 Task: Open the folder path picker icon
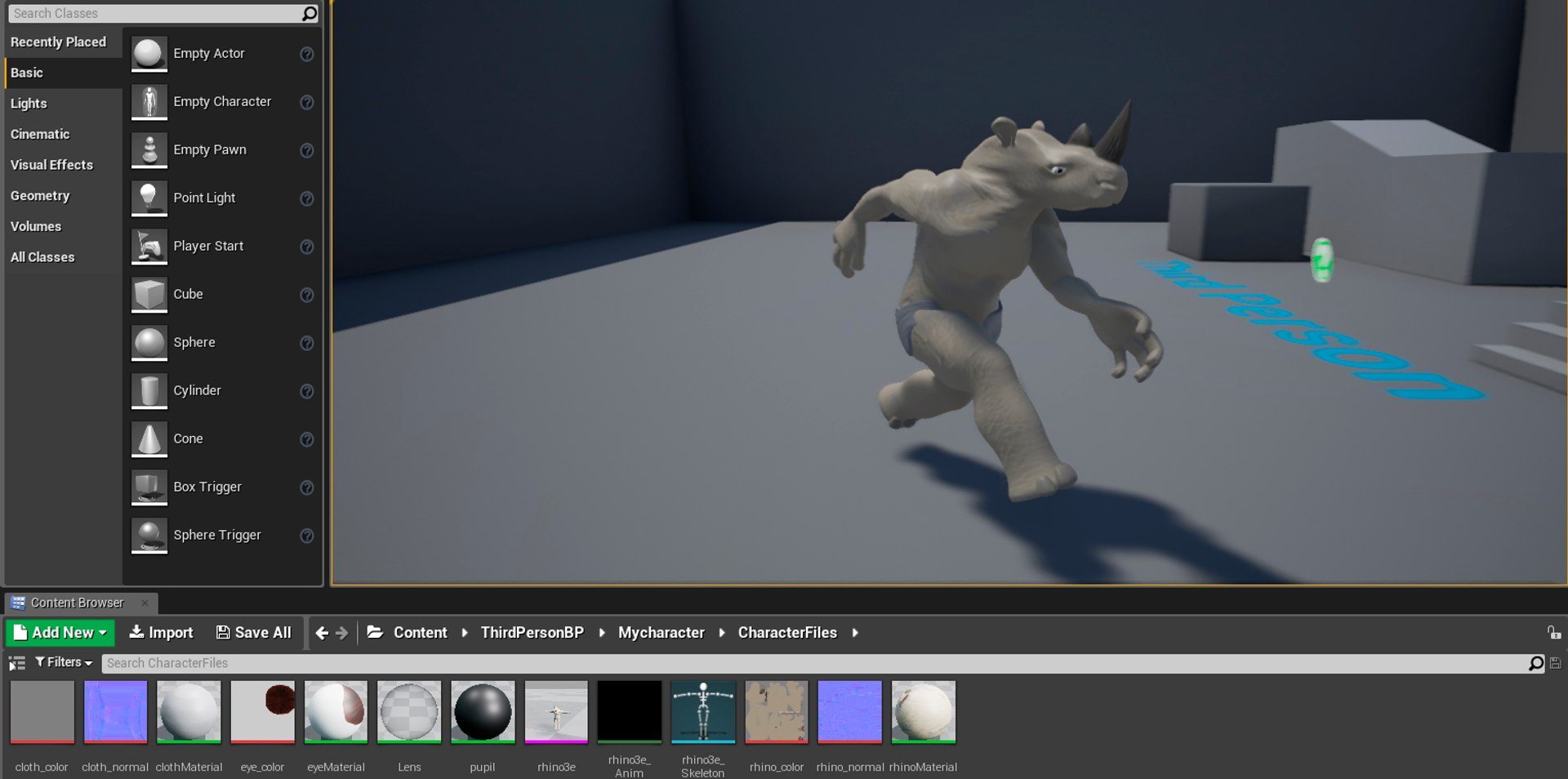[375, 632]
